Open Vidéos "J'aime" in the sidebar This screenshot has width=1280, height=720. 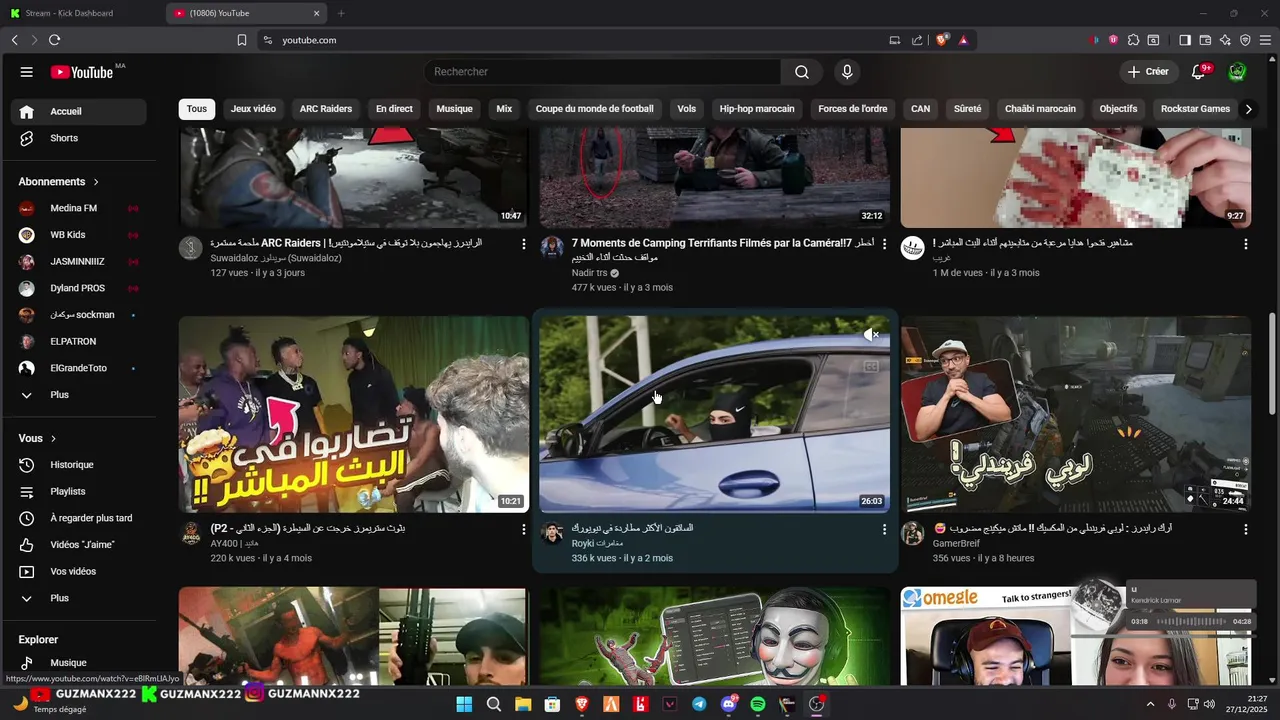78,545
